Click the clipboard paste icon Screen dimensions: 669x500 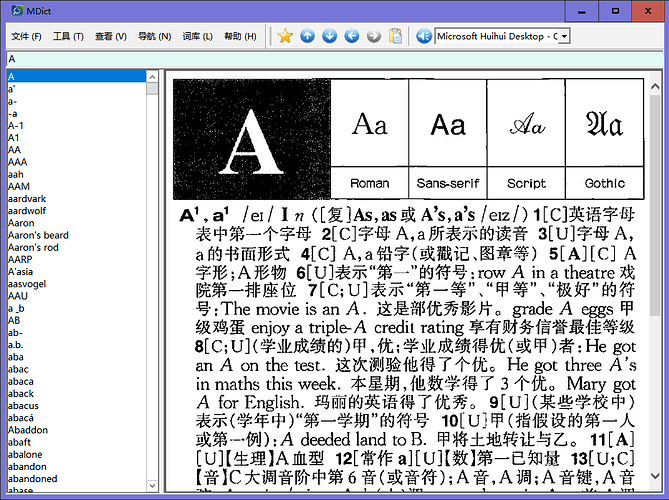click(x=396, y=36)
